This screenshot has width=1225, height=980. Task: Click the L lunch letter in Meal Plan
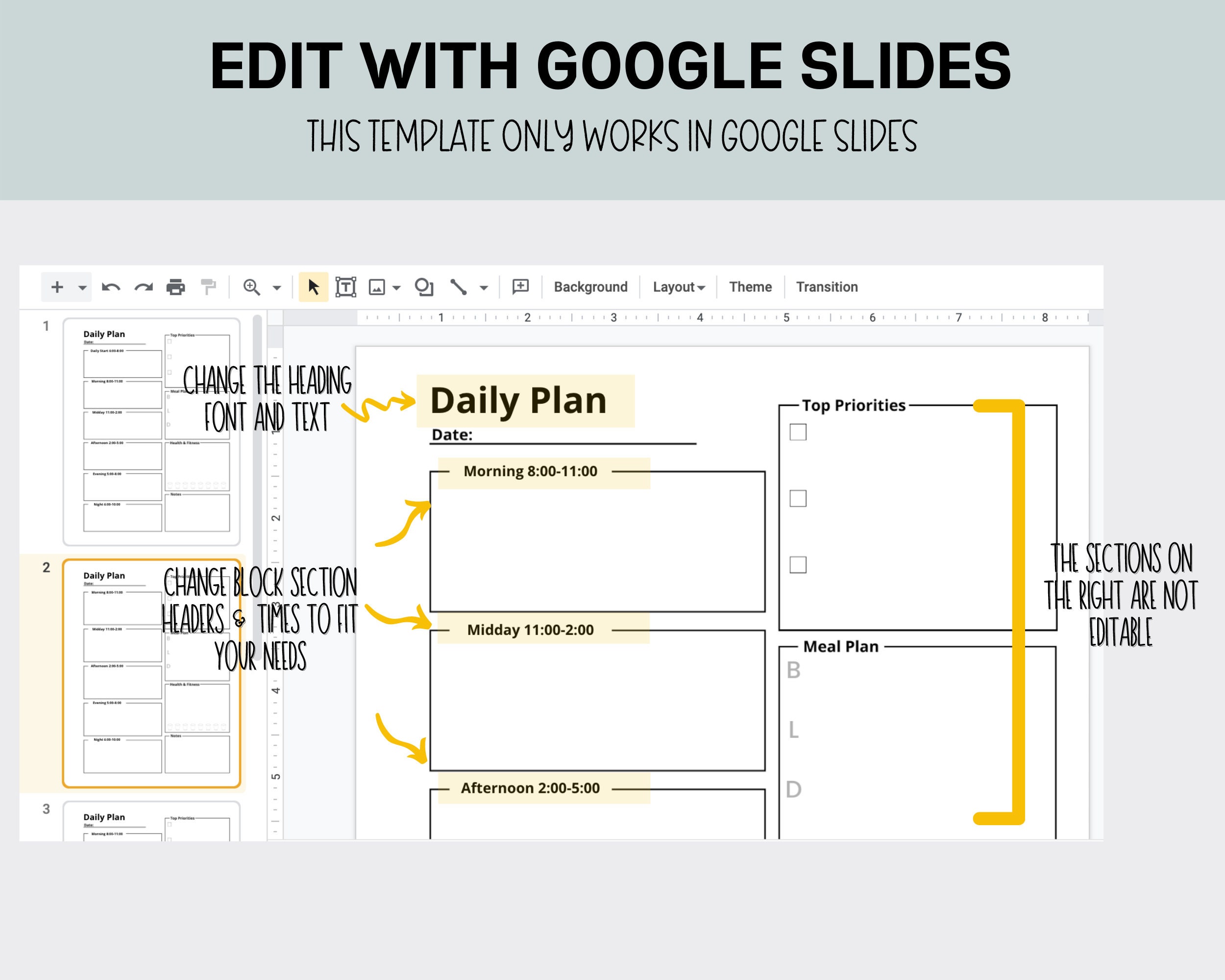793,730
